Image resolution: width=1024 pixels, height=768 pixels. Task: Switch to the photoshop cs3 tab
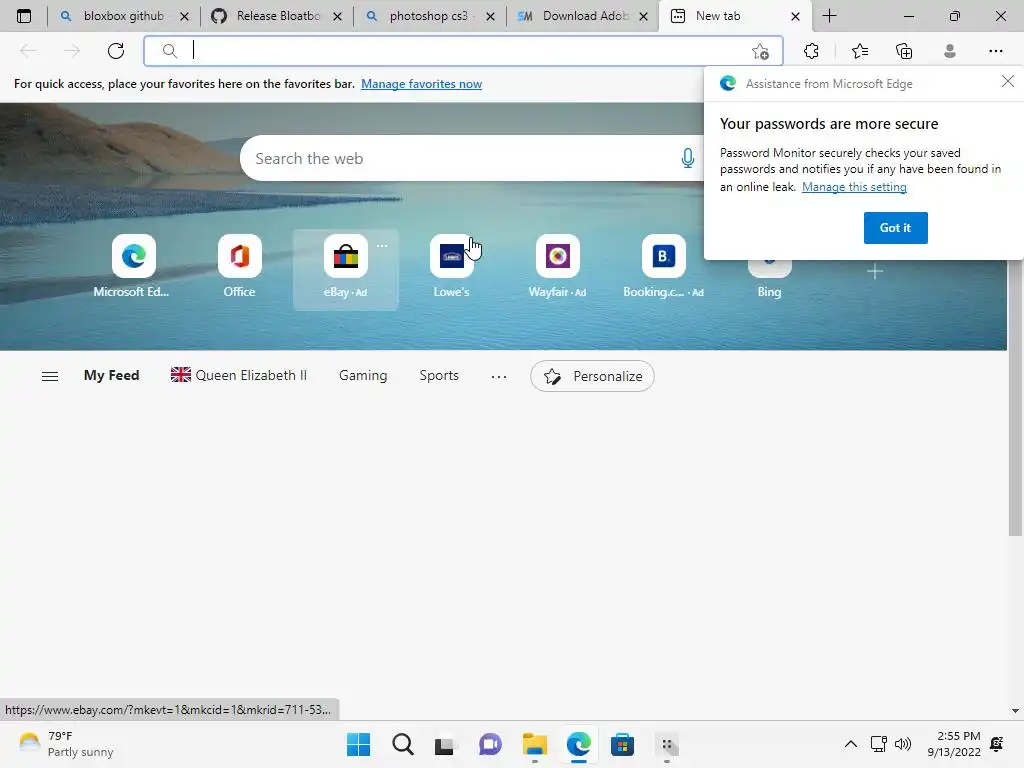[x=428, y=16]
